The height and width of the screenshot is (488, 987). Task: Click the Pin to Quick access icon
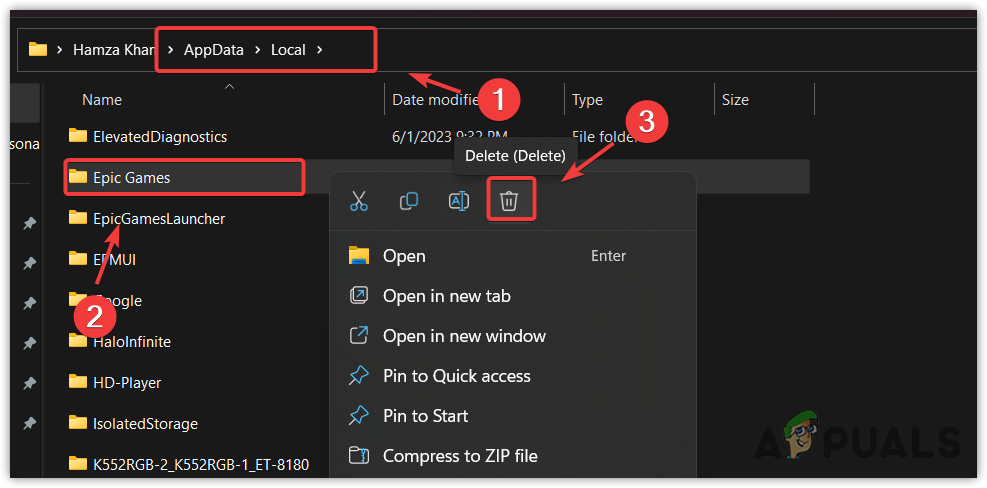tap(359, 376)
